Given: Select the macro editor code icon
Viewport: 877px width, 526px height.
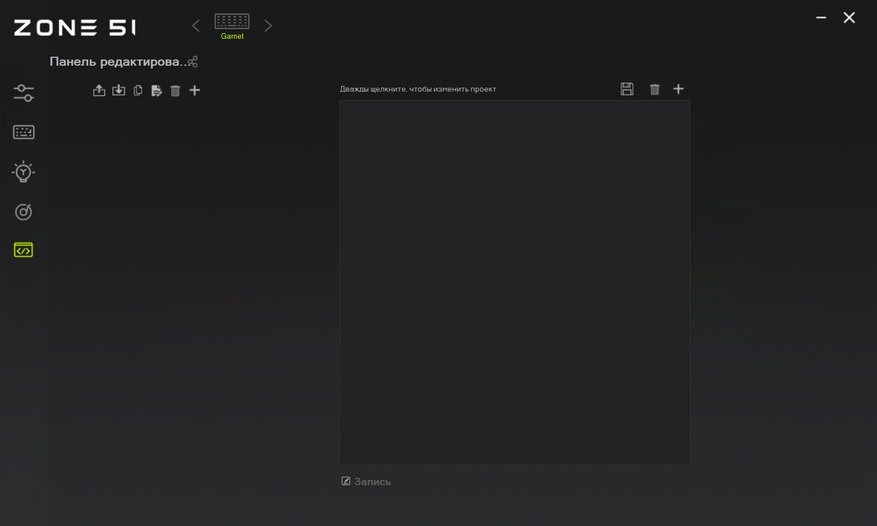Looking at the screenshot, I should (23, 250).
